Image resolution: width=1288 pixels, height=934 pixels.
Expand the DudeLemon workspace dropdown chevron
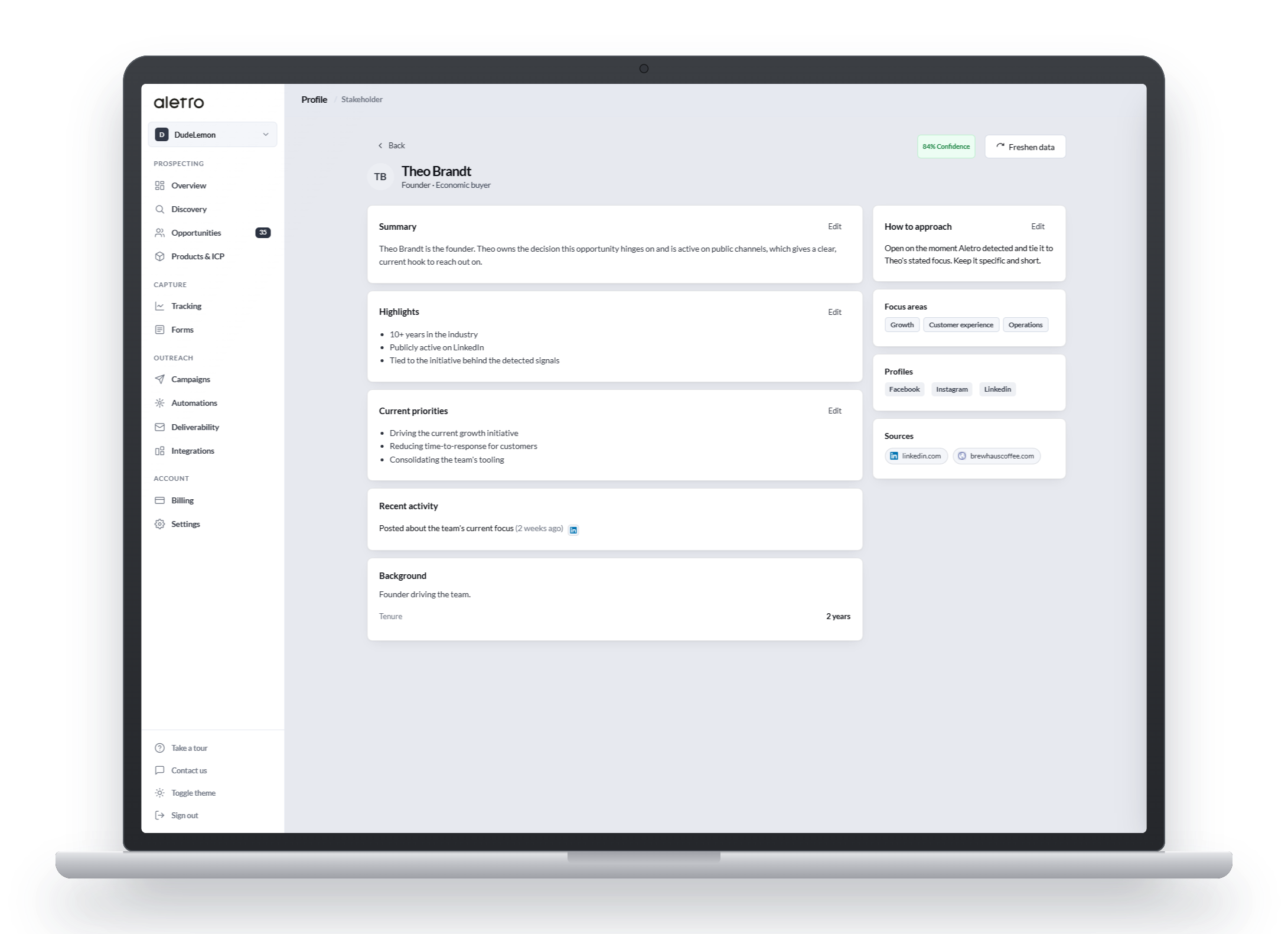coord(266,135)
